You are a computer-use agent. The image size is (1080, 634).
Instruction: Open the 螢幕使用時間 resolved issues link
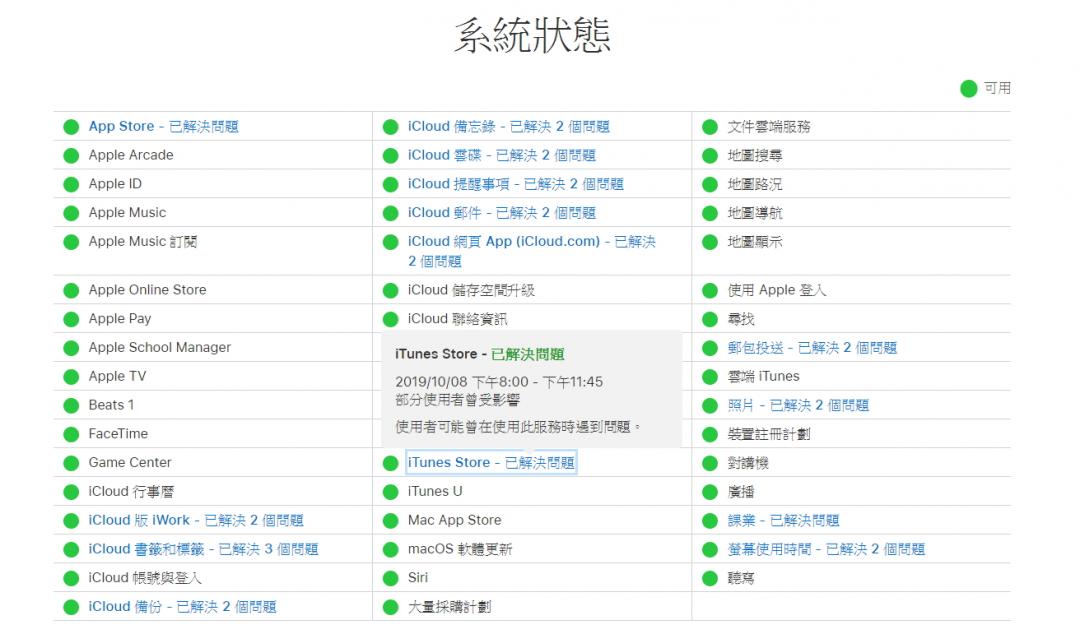point(826,549)
